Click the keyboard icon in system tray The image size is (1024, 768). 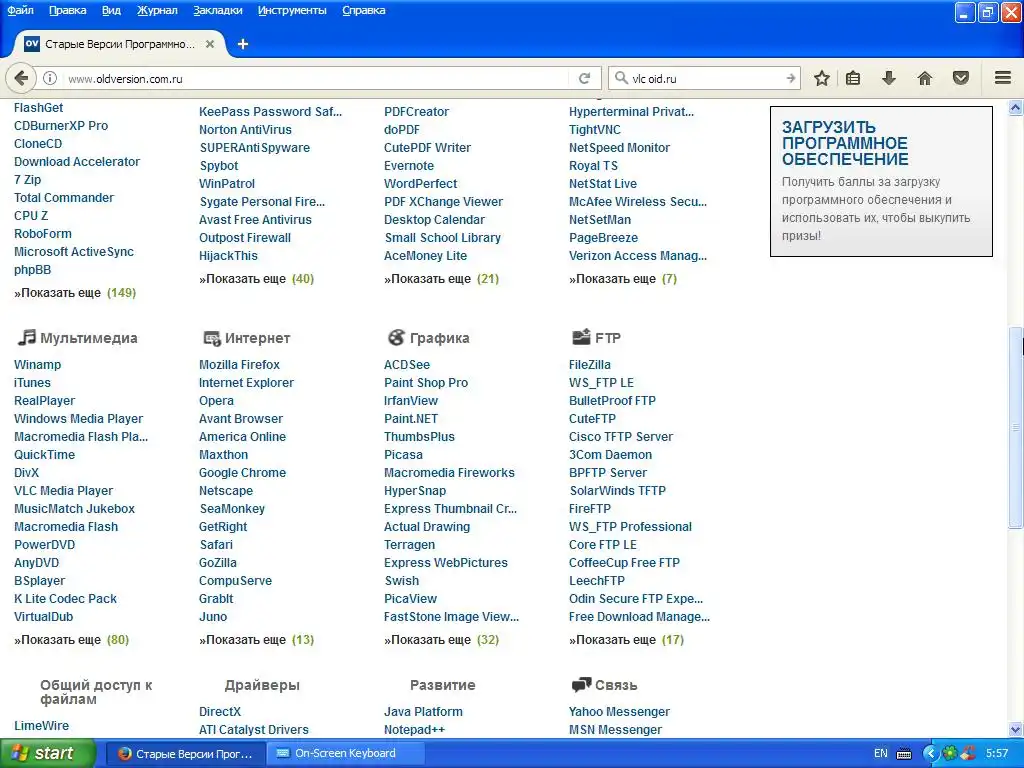(x=904, y=754)
